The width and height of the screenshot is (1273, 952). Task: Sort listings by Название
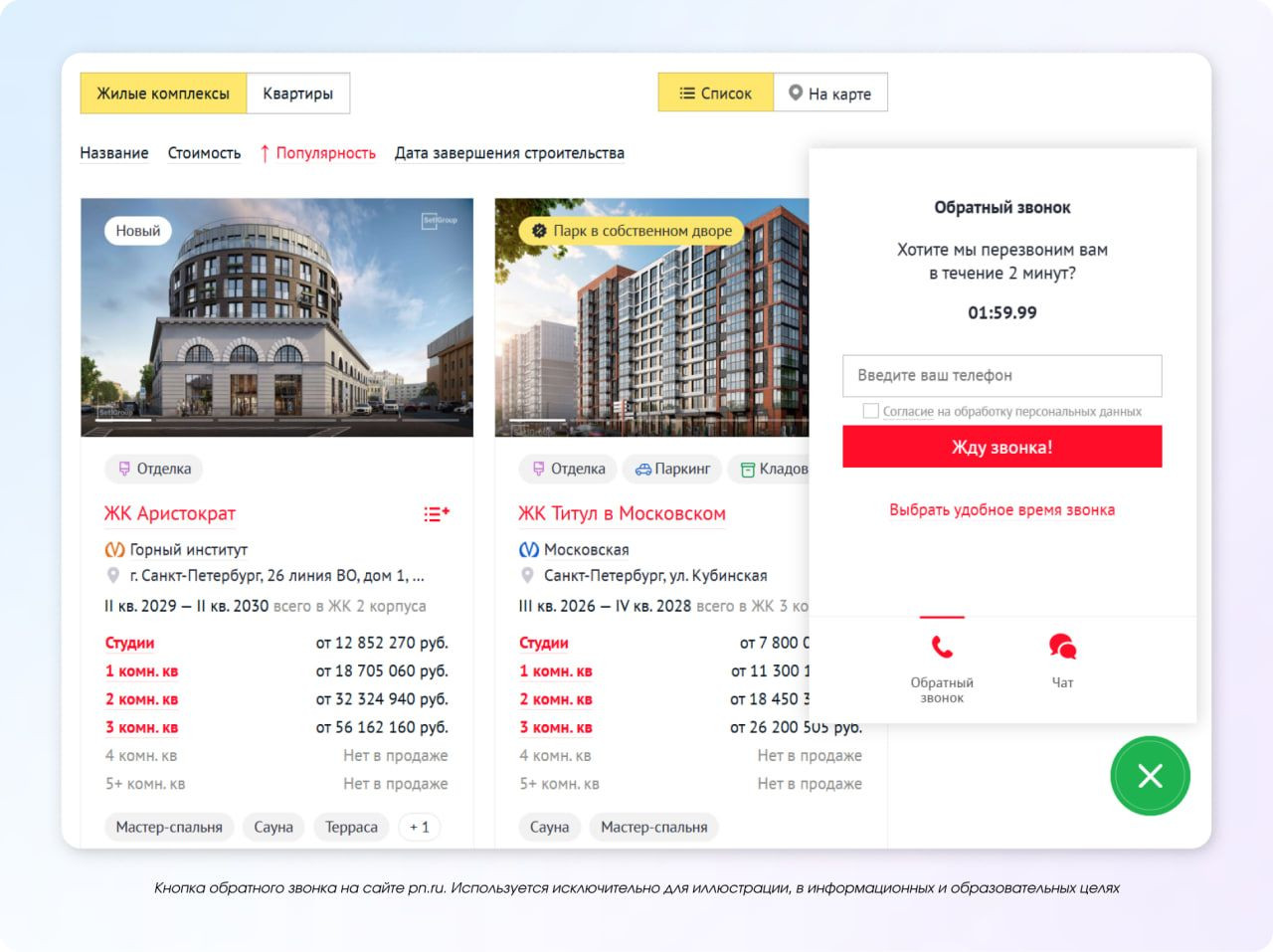114,153
